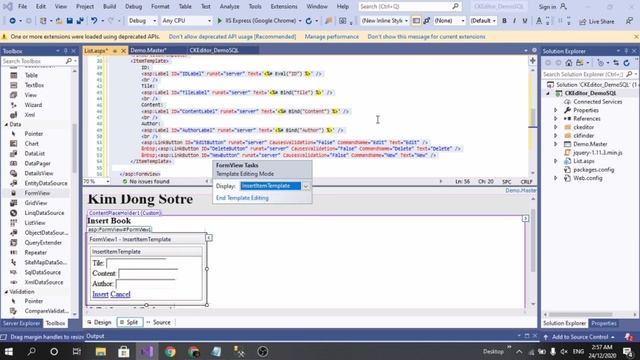Open Microsoft Store from the taskbar
640x360 pixels.
(124, 352)
